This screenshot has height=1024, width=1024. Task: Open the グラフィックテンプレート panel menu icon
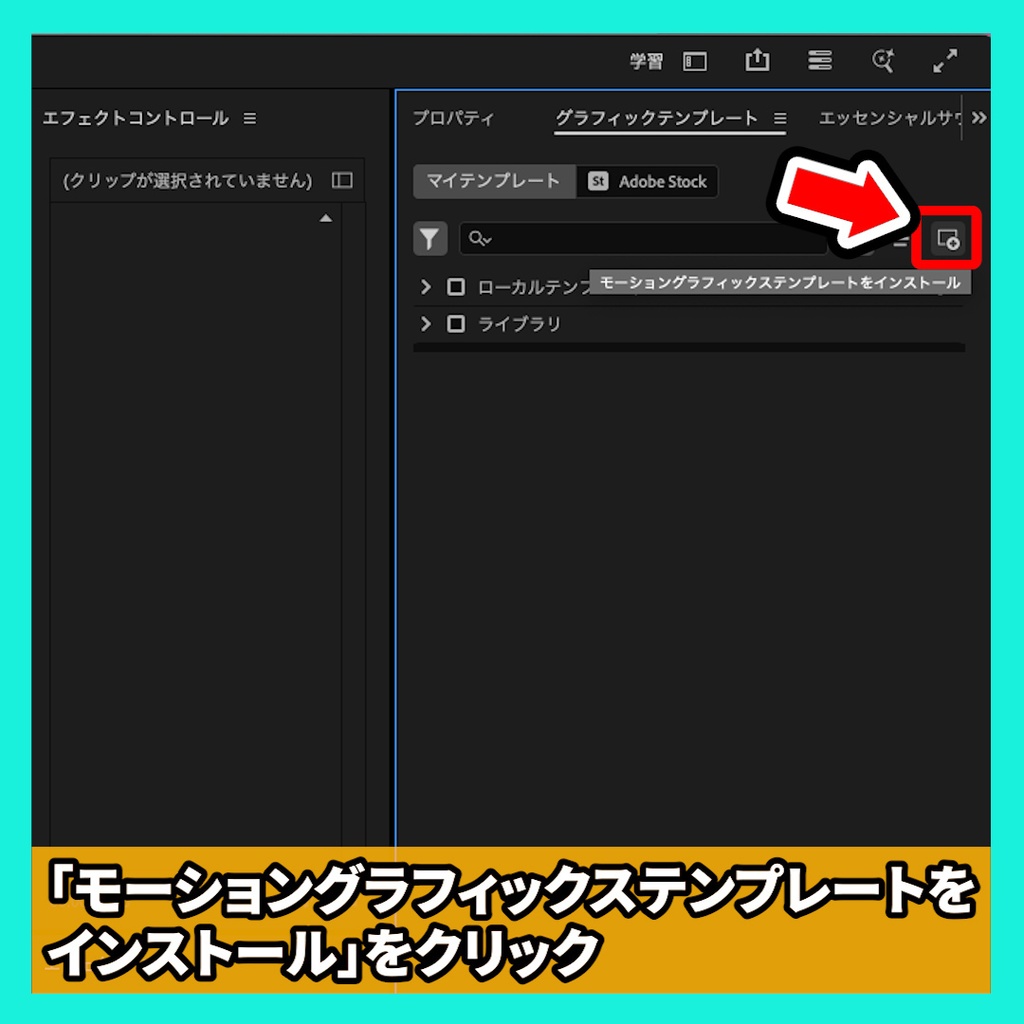[780, 118]
